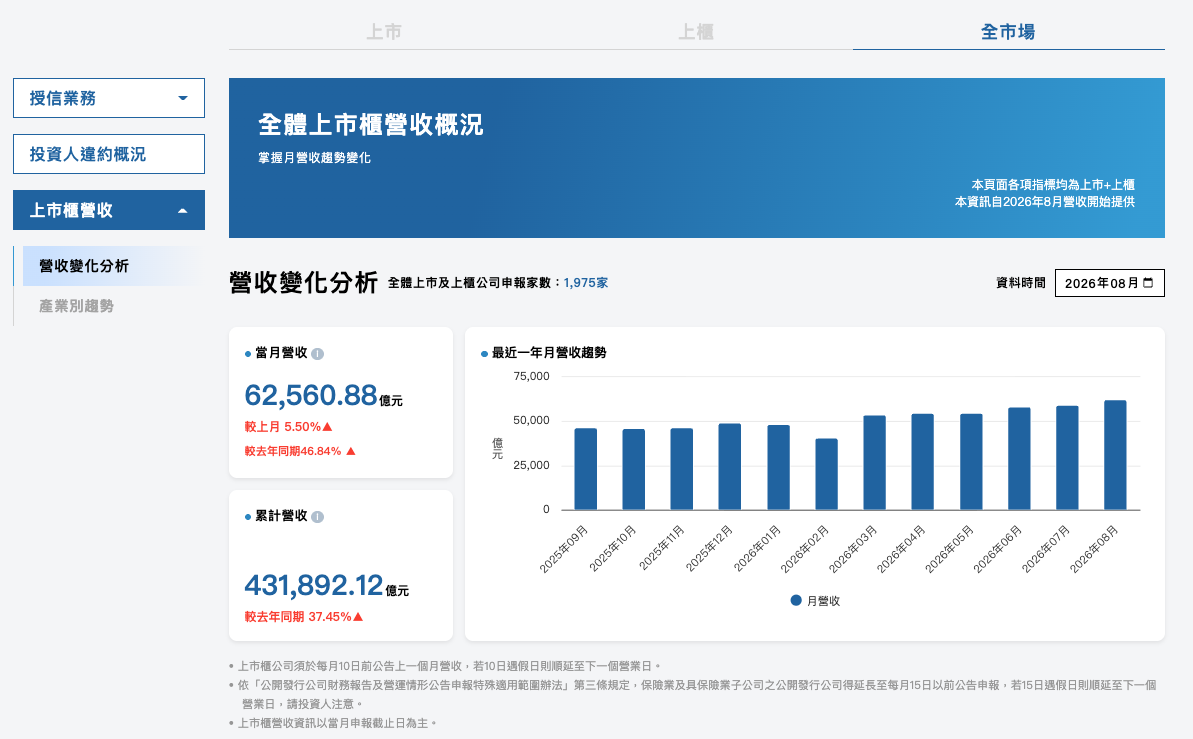Click the 最近一年月營收趨勢 chart title

click(549, 353)
